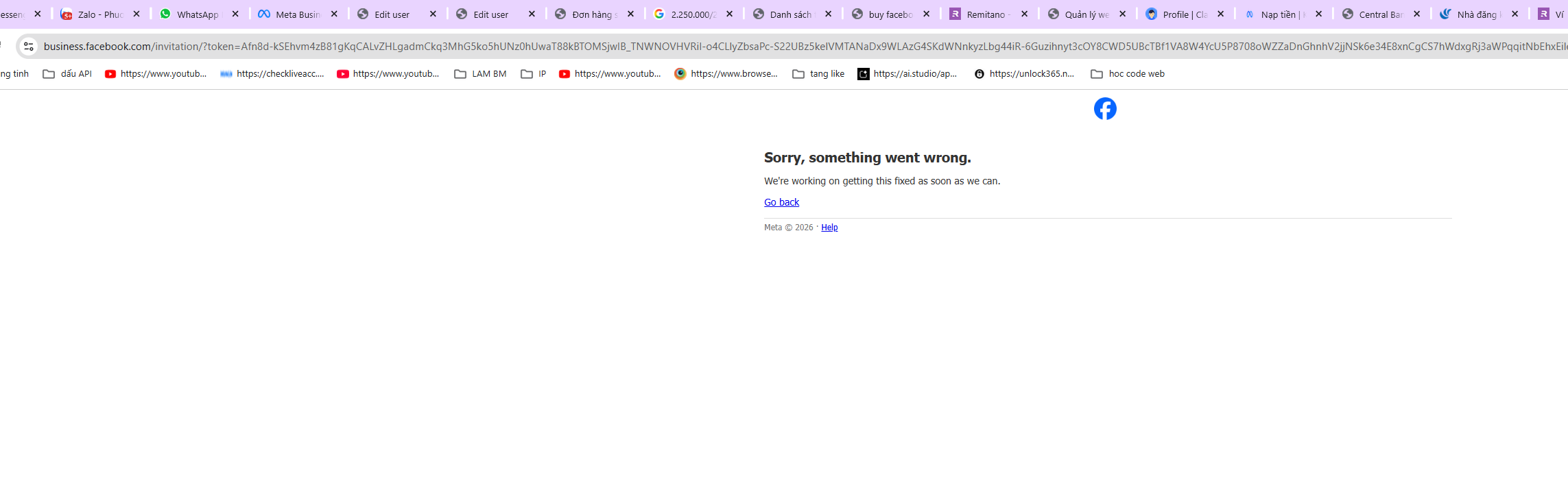Screen dimensions: 1568x488
Task: Close the Zalo tab
Action: (136, 14)
